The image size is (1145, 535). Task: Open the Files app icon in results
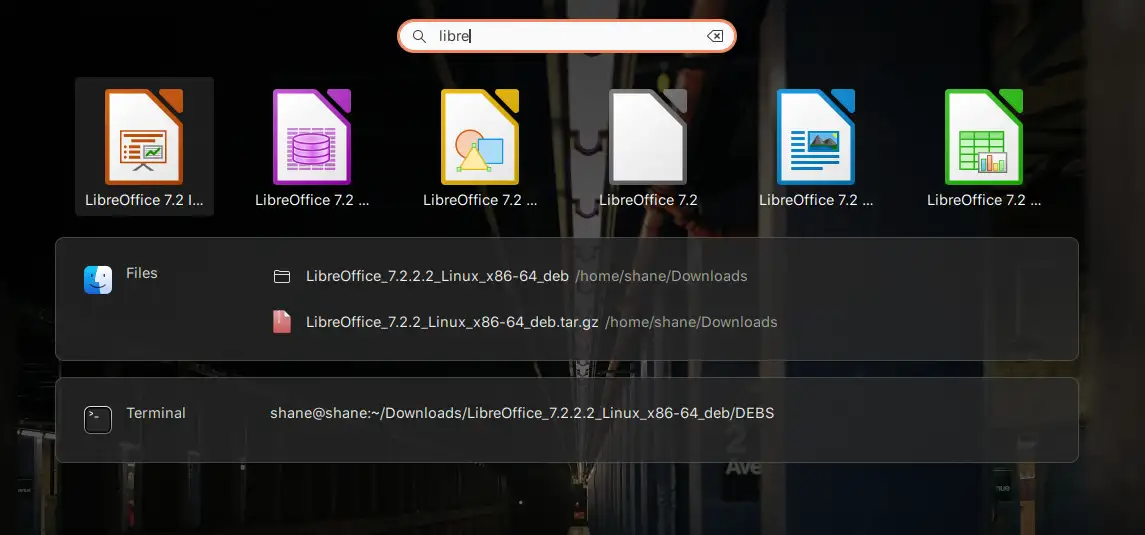coord(98,280)
